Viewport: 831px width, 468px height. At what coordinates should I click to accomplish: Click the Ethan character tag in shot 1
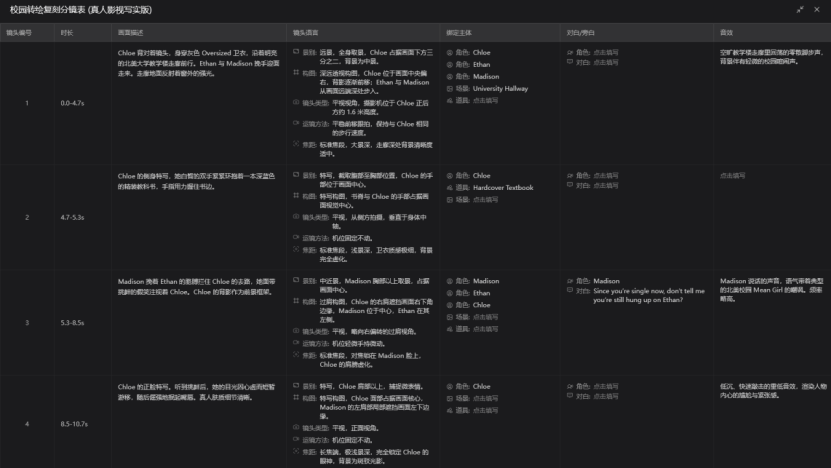pyautogui.click(x=481, y=64)
